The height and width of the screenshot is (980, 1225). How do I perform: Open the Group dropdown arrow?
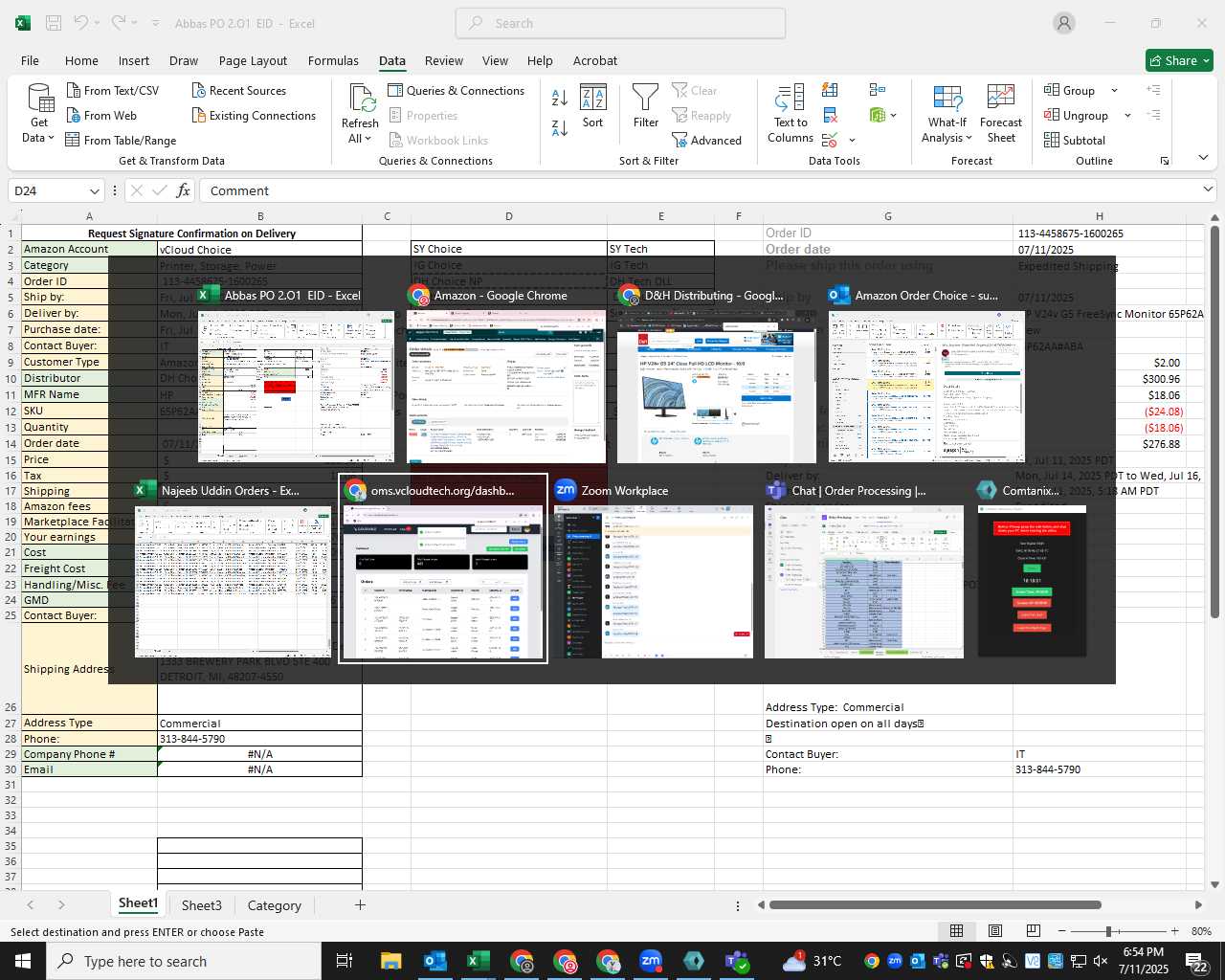[x=1114, y=91]
